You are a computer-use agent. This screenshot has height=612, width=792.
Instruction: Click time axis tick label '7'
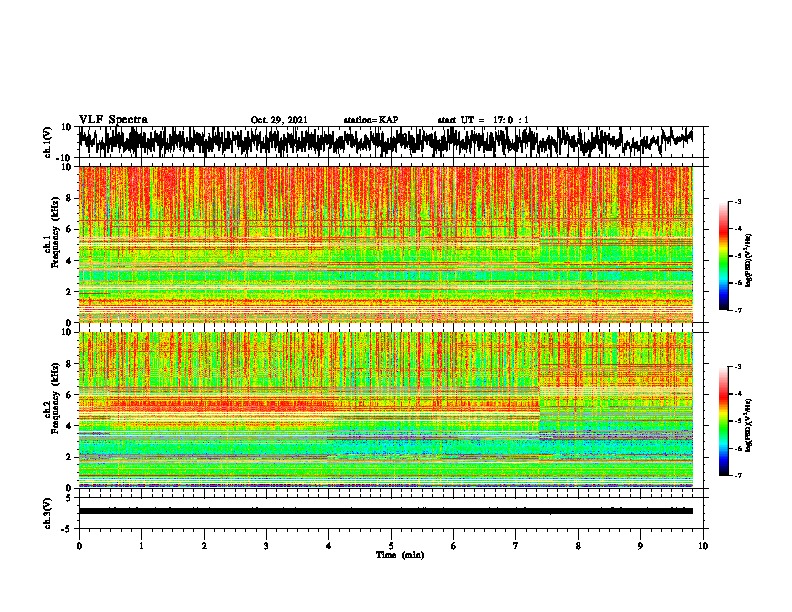tap(516, 546)
